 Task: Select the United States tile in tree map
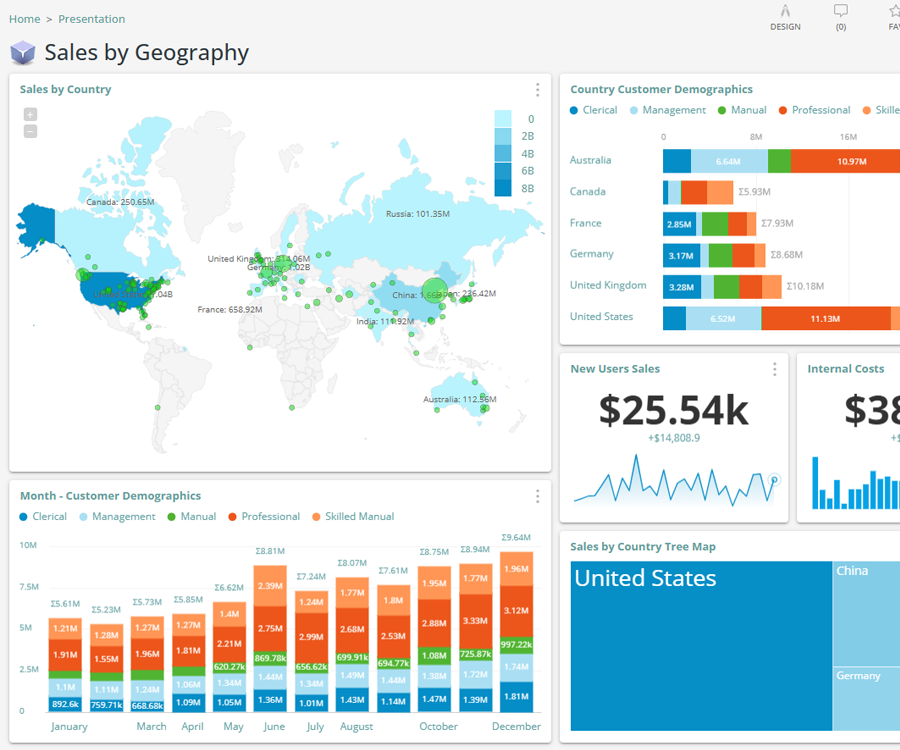coord(700,645)
